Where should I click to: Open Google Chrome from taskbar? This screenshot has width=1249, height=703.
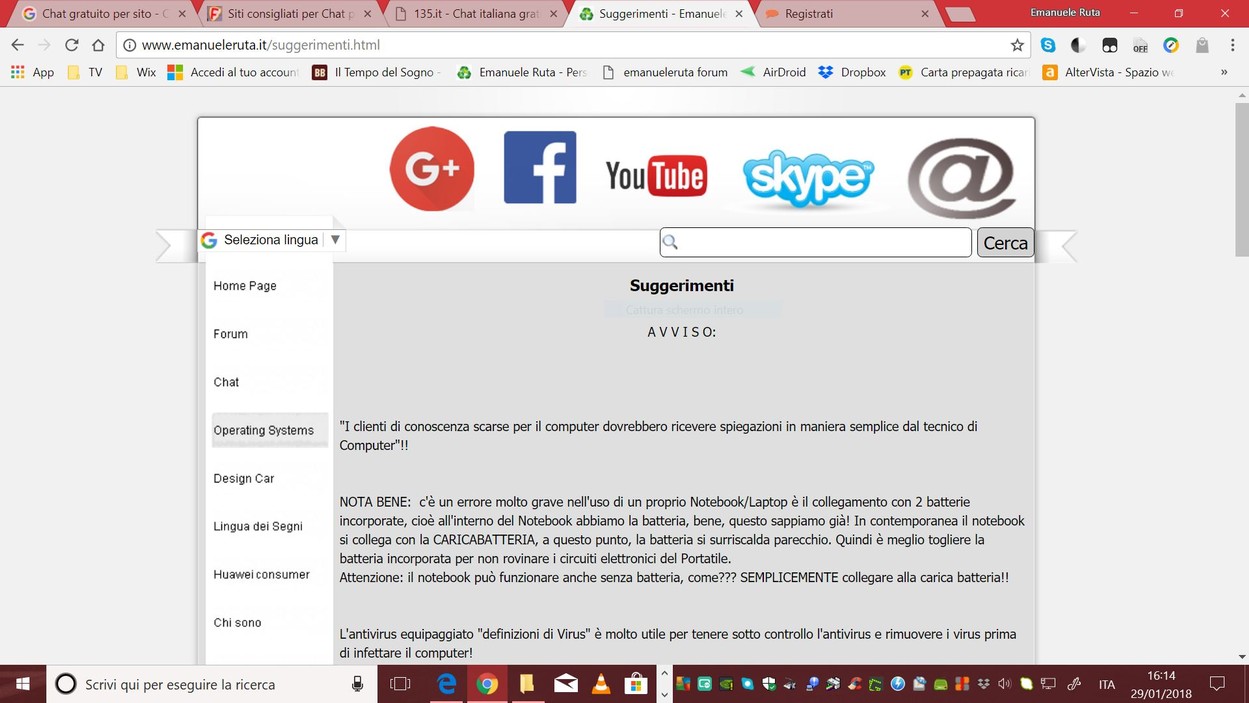coord(487,684)
